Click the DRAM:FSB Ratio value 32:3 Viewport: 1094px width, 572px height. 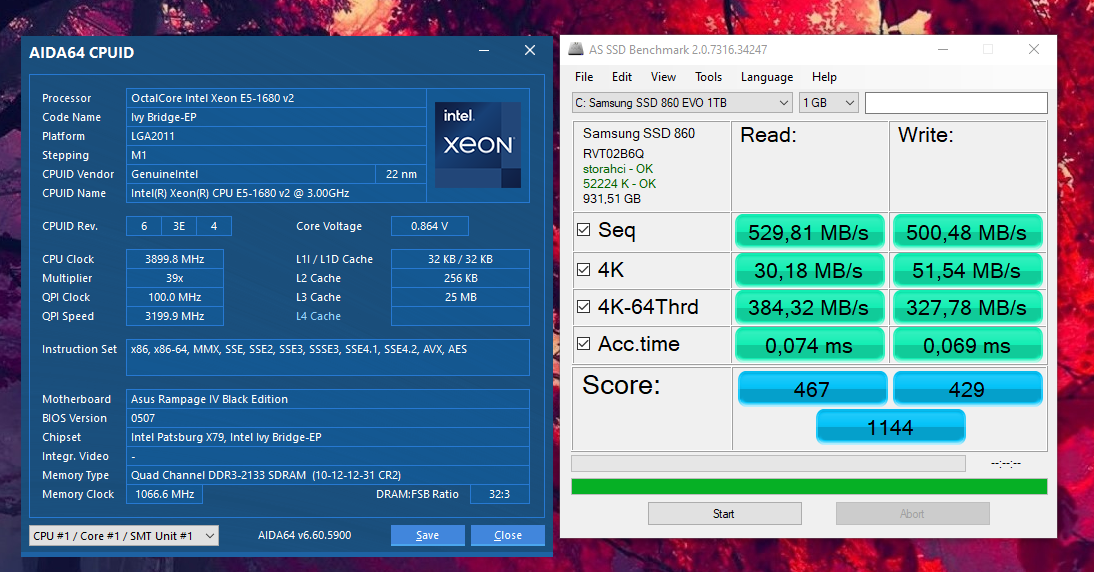pos(500,494)
